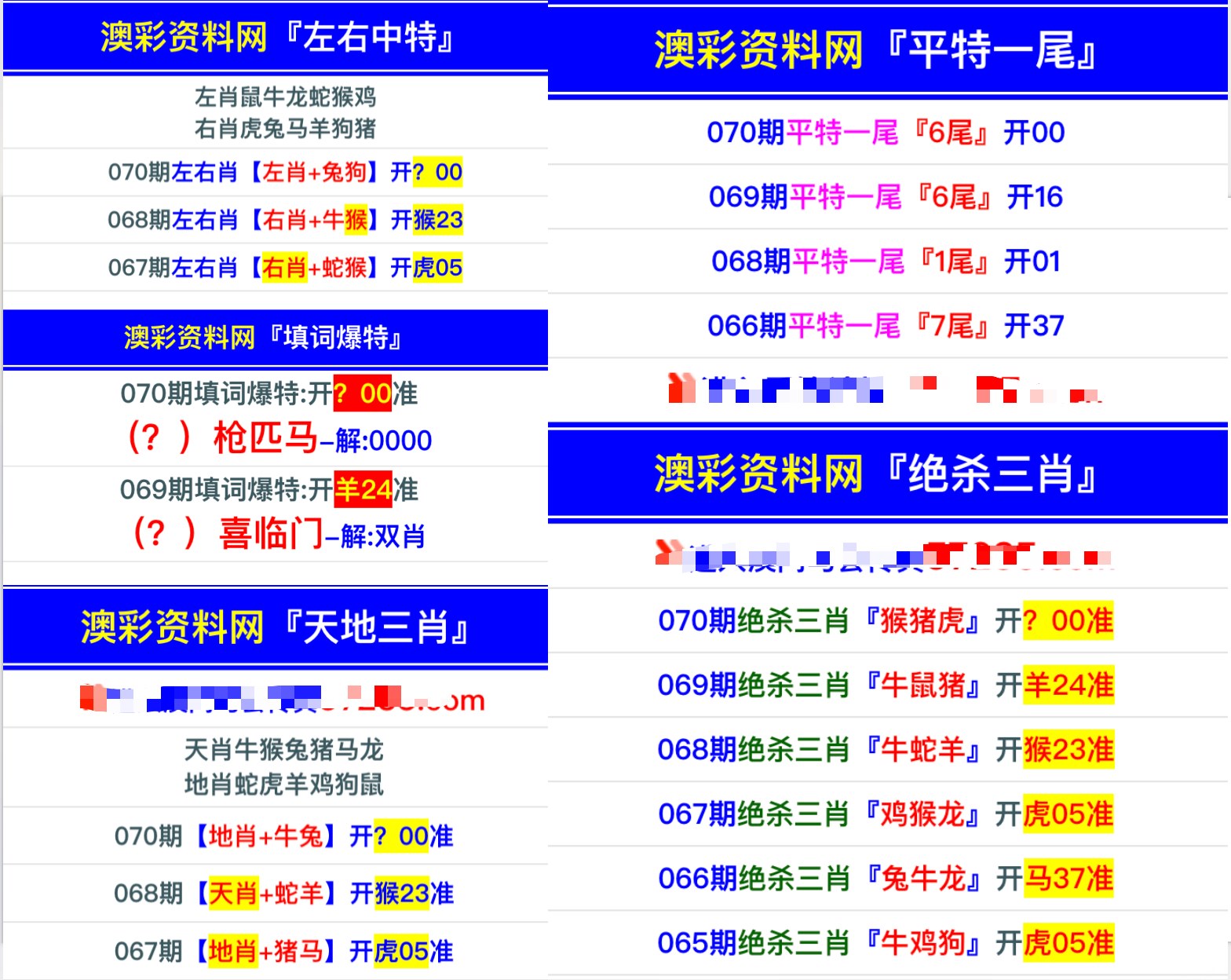Click the 070期左右肖 prediction row
This screenshot has height=980, width=1231.
(x=285, y=172)
